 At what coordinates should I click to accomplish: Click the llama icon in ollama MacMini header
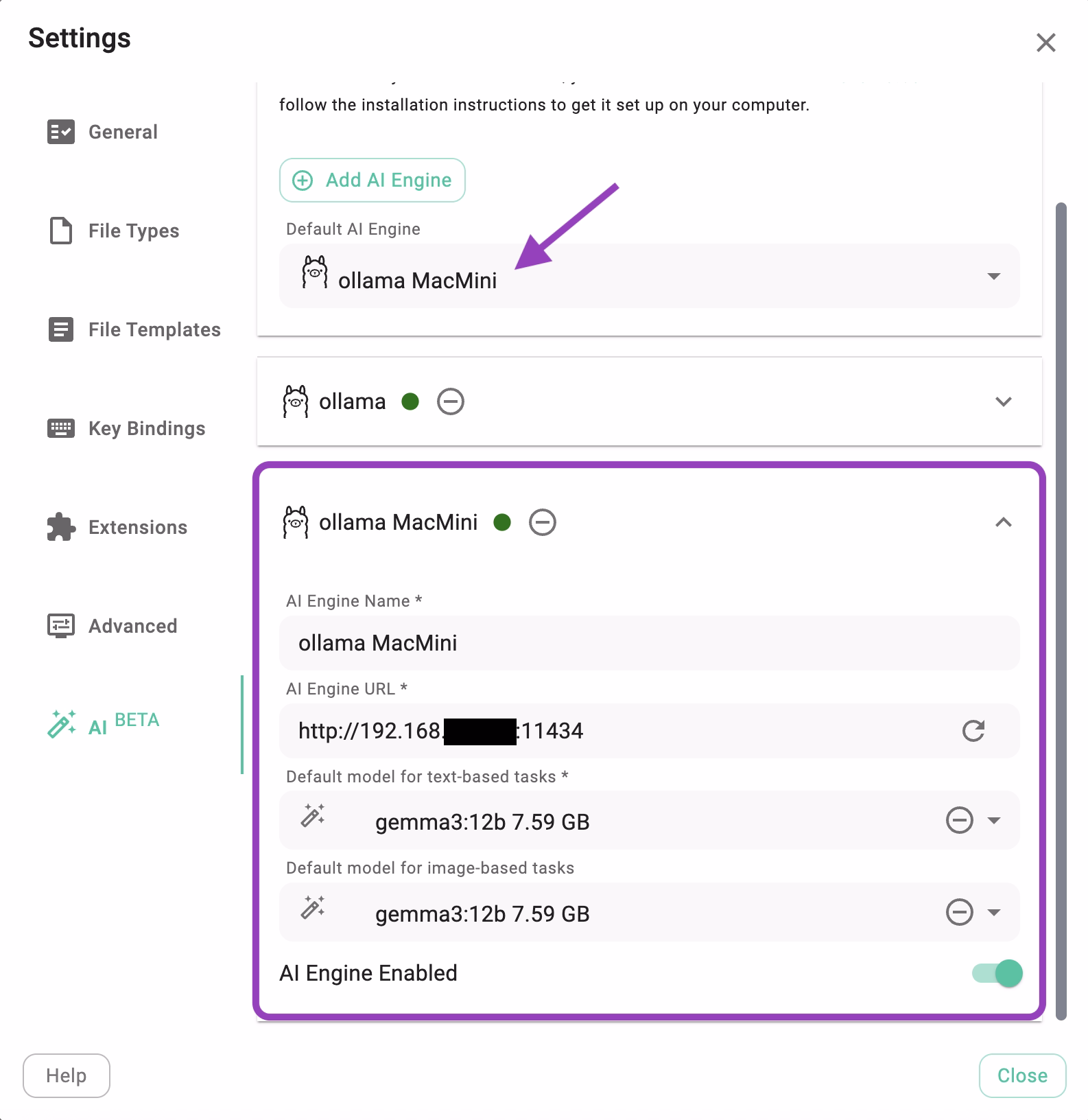tap(296, 522)
